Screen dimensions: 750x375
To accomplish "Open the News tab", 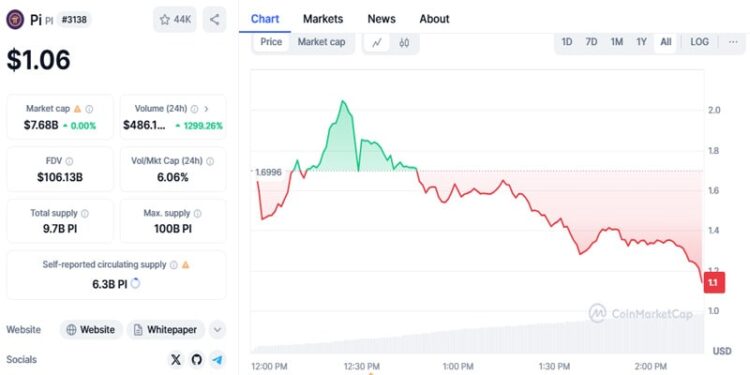I will coord(381,19).
